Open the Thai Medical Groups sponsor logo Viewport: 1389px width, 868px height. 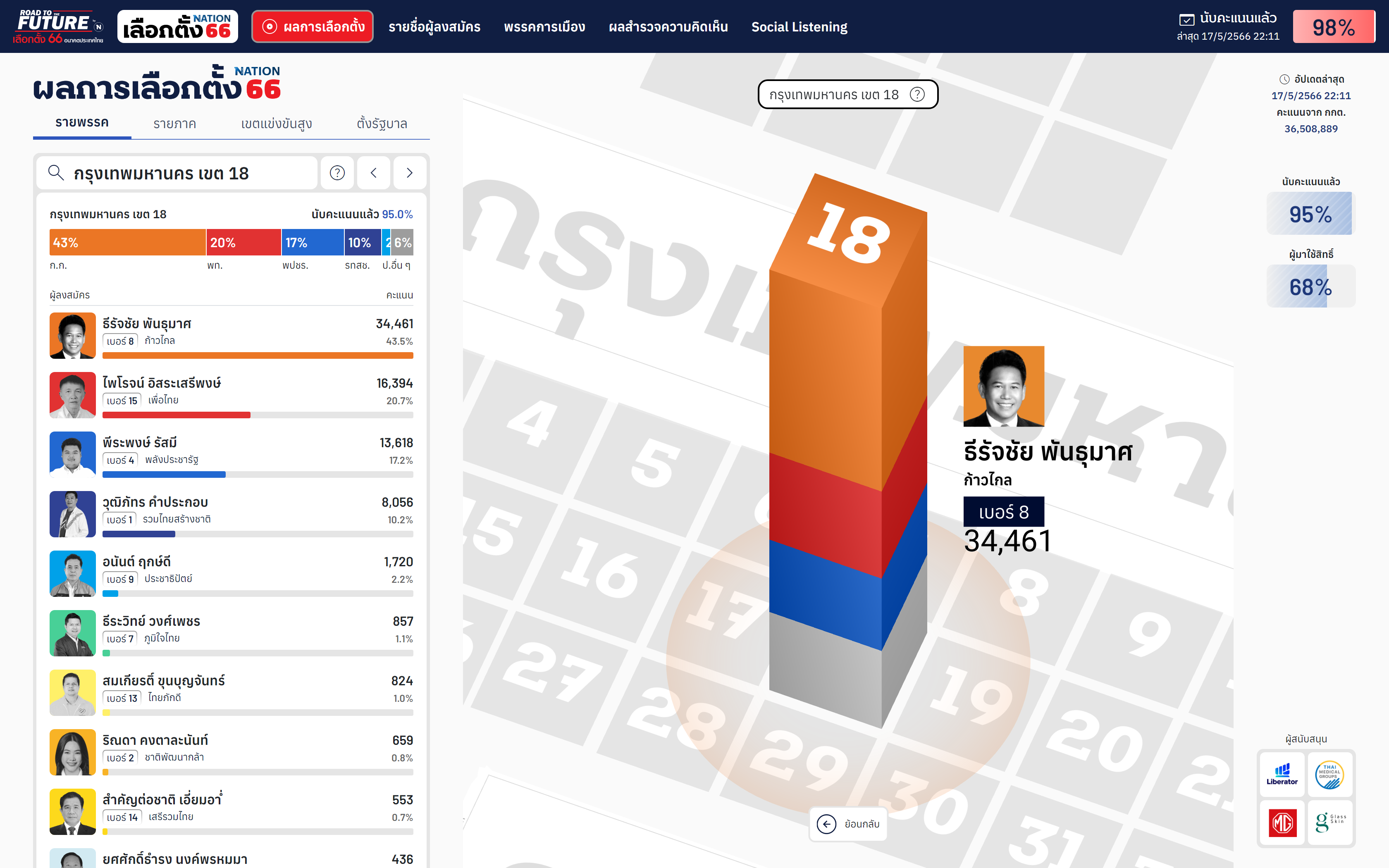[1329, 775]
